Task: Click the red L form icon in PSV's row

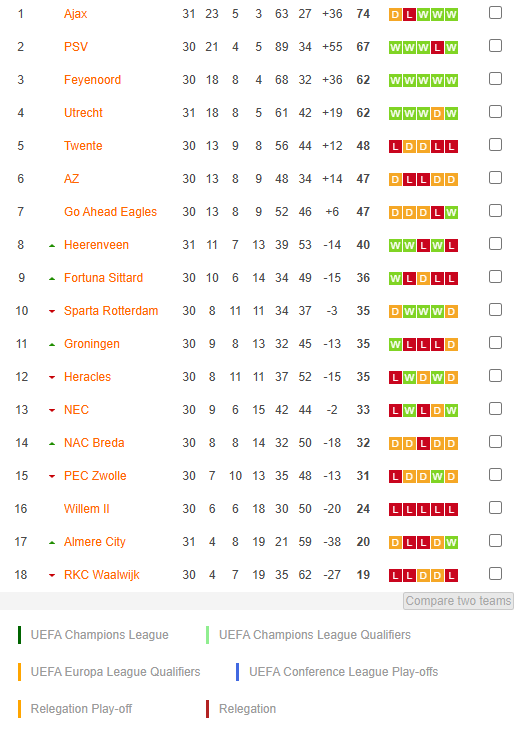Action: click(437, 48)
